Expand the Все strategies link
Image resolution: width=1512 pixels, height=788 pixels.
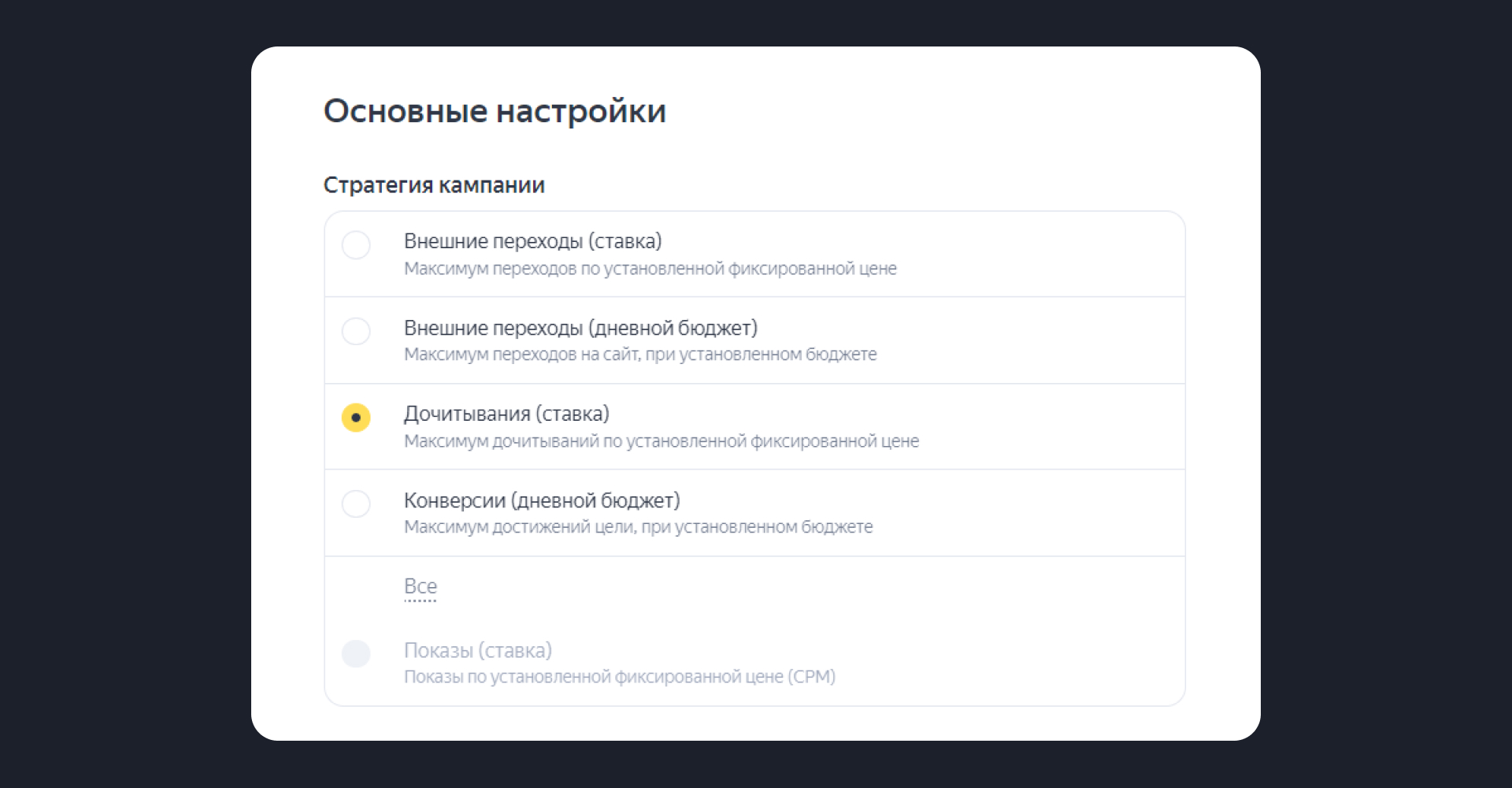[421, 587]
